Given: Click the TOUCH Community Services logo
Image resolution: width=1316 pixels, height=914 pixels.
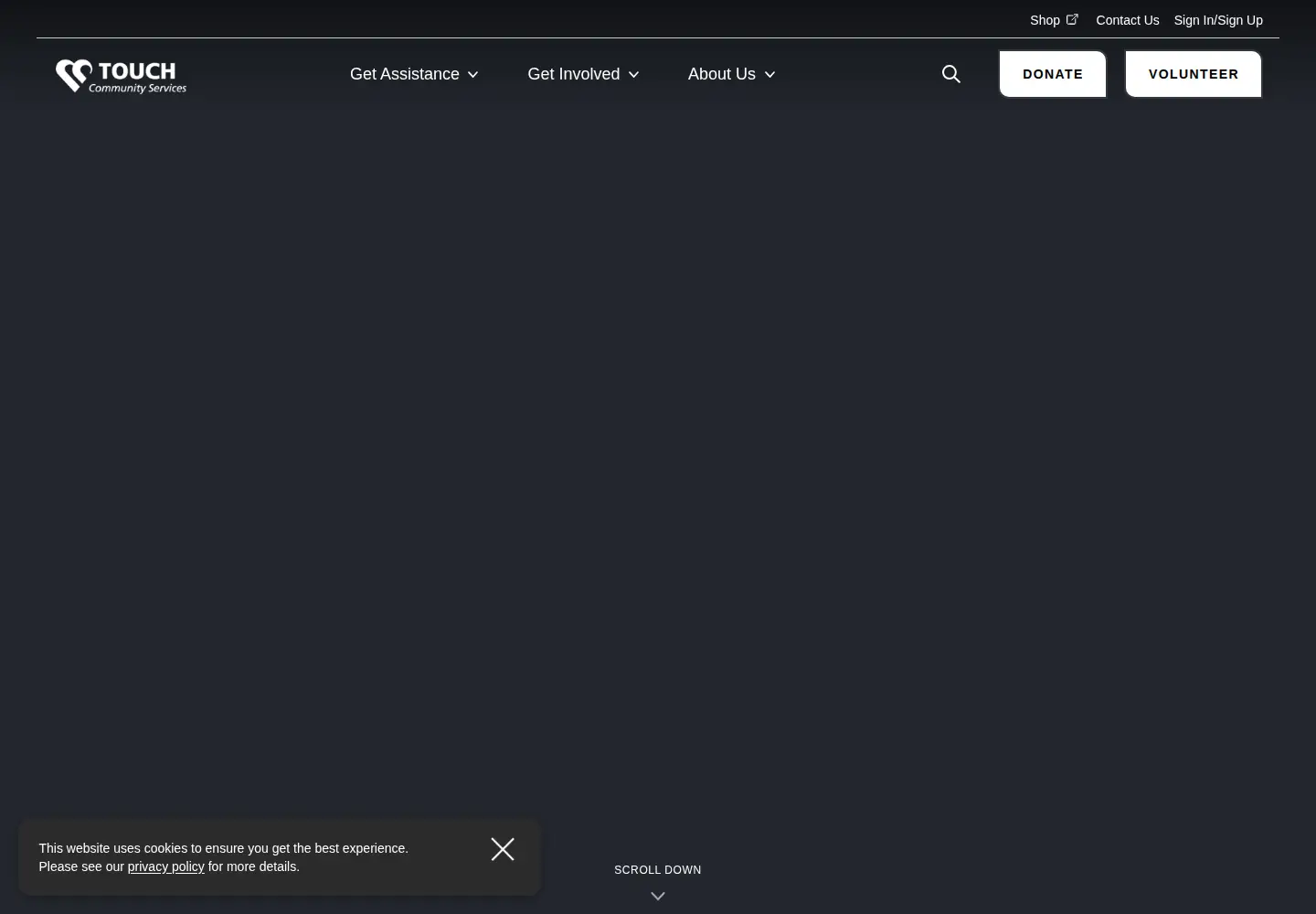Looking at the screenshot, I should coord(121,76).
